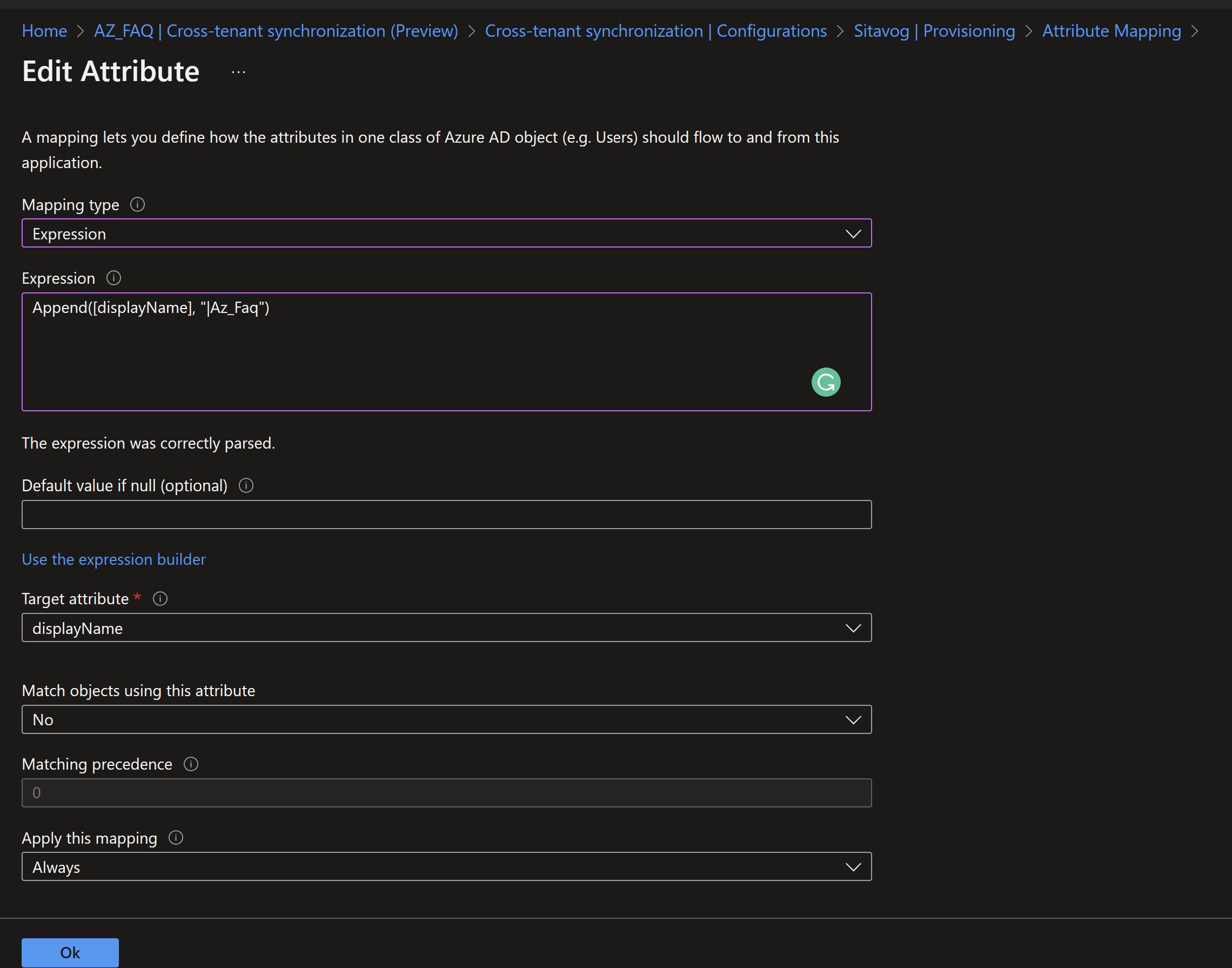This screenshot has height=968, width=1232.
Task: Click the Default value if null info icon
Action: (246, 486)
